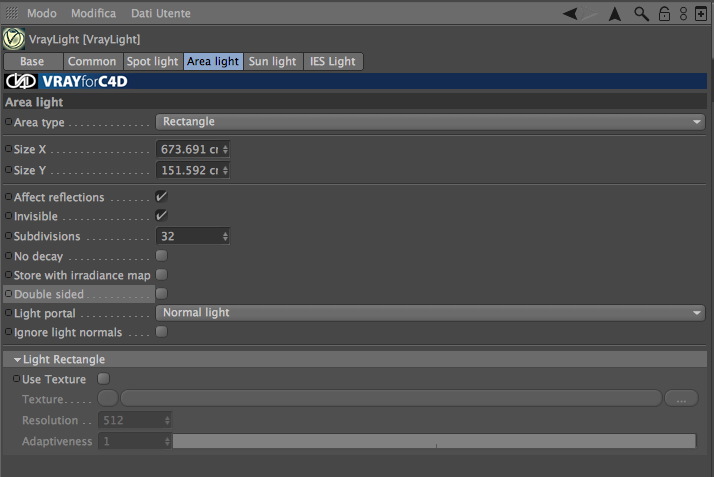Enable the Double sided checkbox
714x477 pixels.
[161, 294]
